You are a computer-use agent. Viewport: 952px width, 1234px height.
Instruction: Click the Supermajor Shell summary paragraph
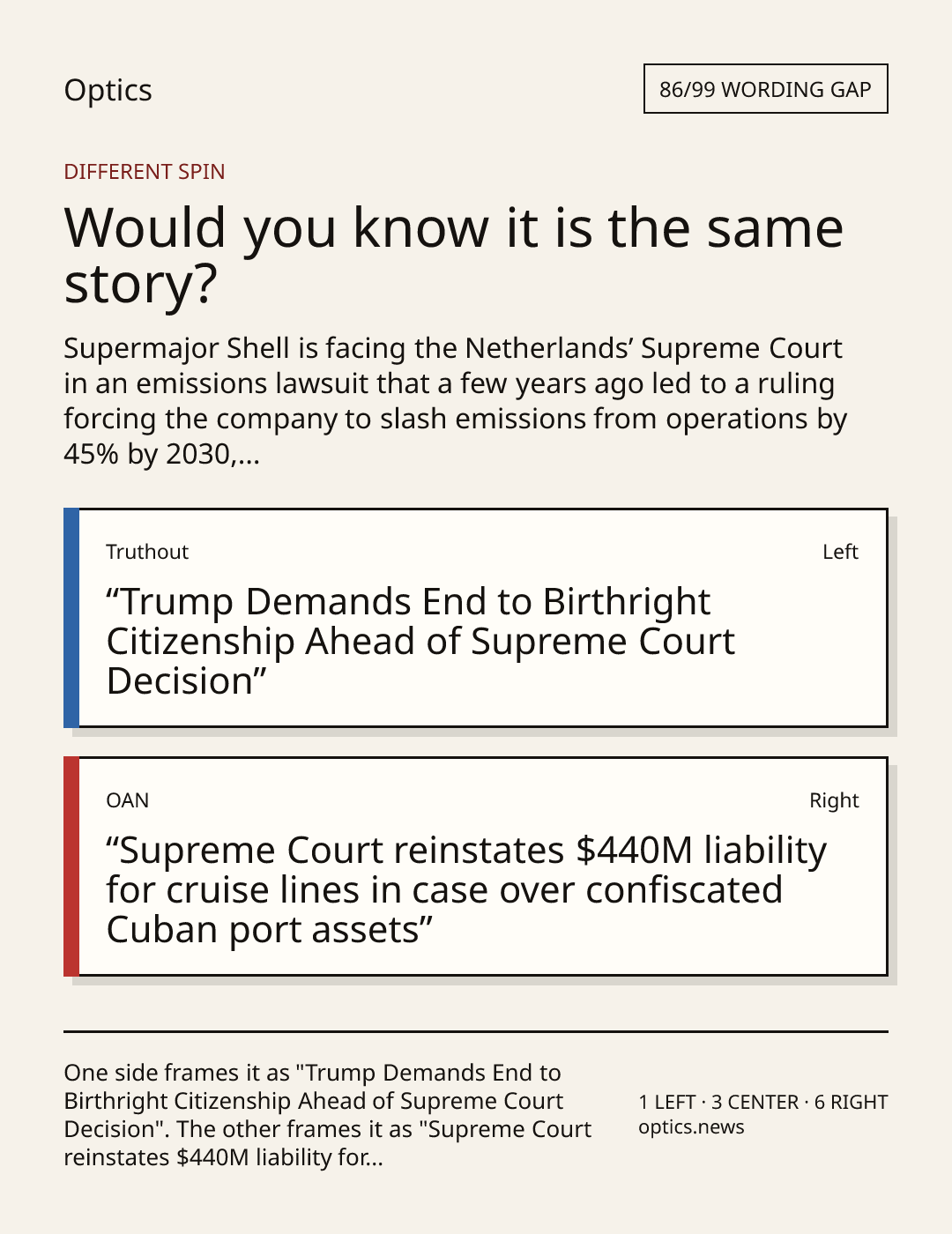point(456,401)
